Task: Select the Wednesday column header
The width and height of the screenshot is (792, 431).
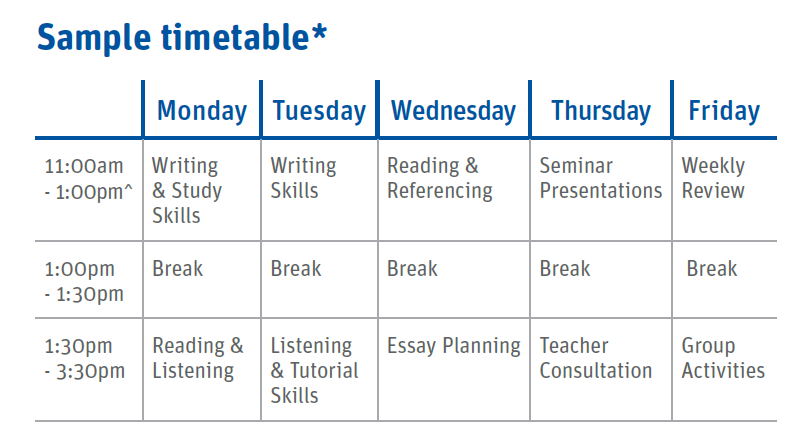Action: coord(454,111)
